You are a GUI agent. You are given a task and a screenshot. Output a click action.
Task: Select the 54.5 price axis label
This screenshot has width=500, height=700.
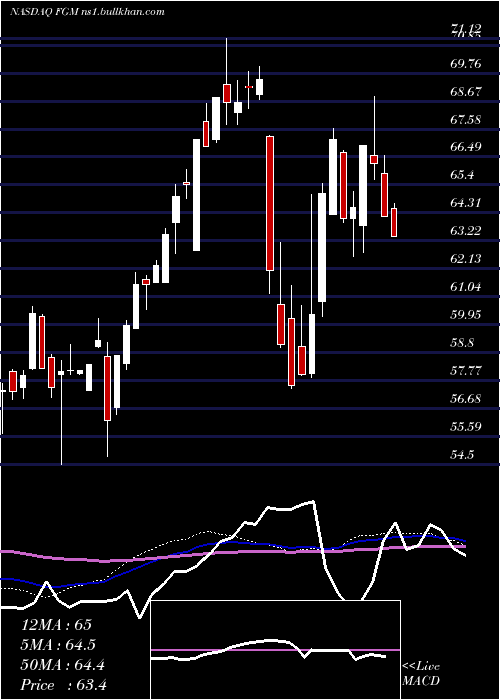(462, 454)
